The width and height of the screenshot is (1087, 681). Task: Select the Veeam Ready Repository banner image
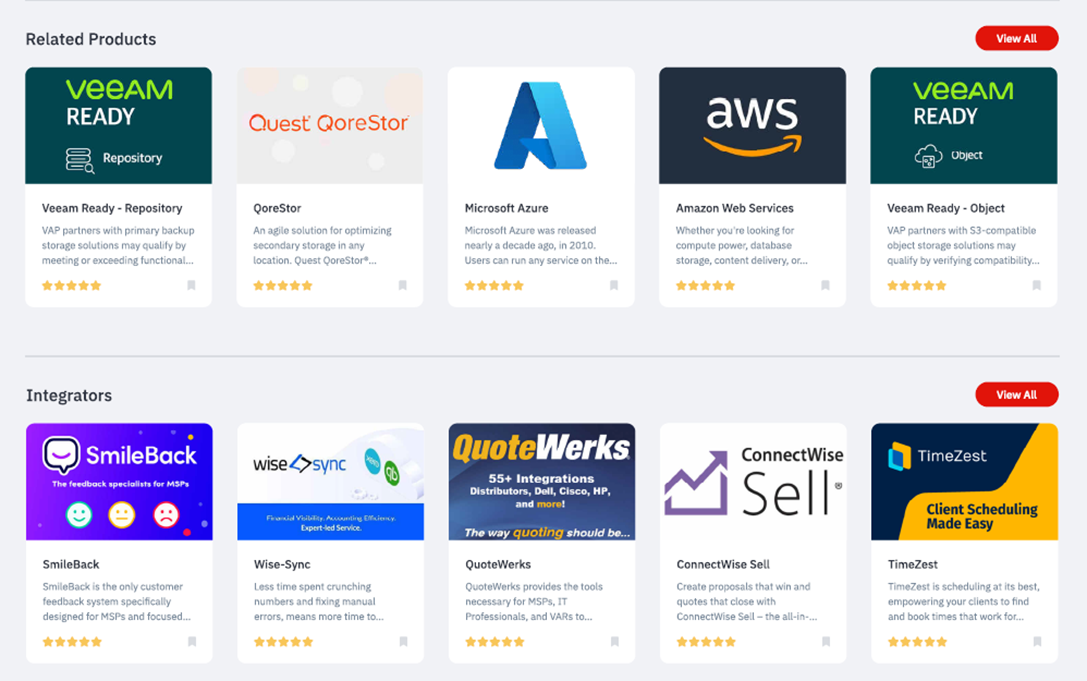[119, 126]
